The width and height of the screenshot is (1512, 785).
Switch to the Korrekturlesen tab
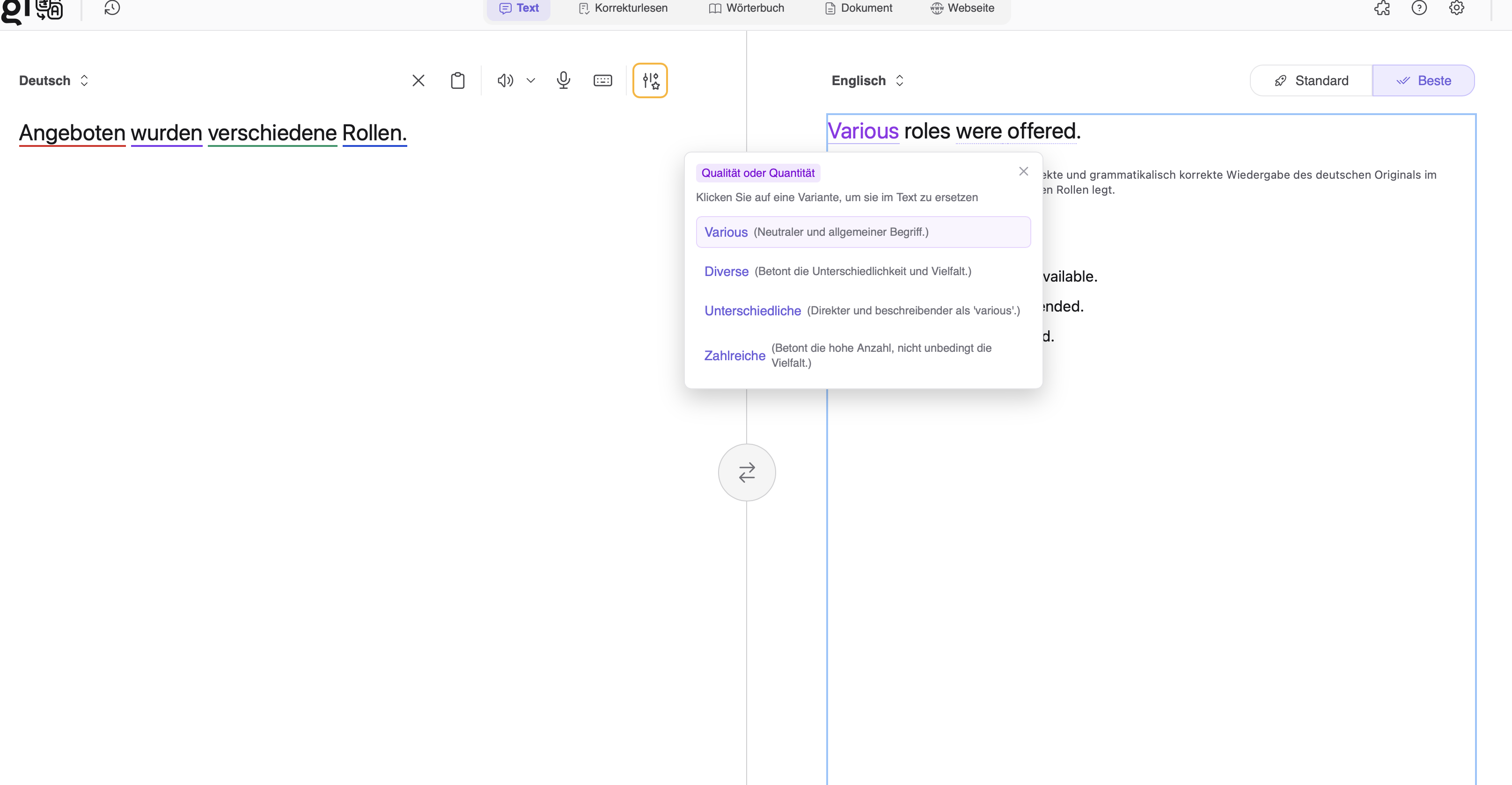[623, 8]
